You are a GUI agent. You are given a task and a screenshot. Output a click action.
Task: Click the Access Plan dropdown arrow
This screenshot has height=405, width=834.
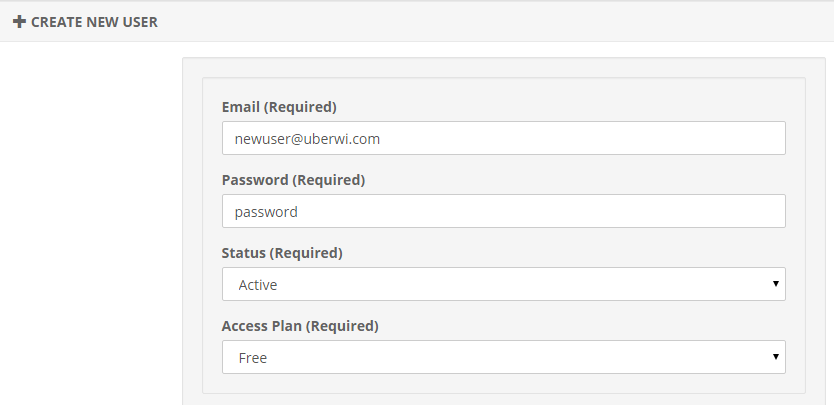pos(775,357)
